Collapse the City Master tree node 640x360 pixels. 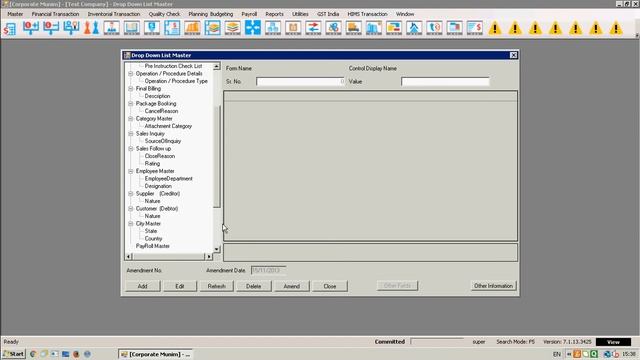tap(131, 224)
